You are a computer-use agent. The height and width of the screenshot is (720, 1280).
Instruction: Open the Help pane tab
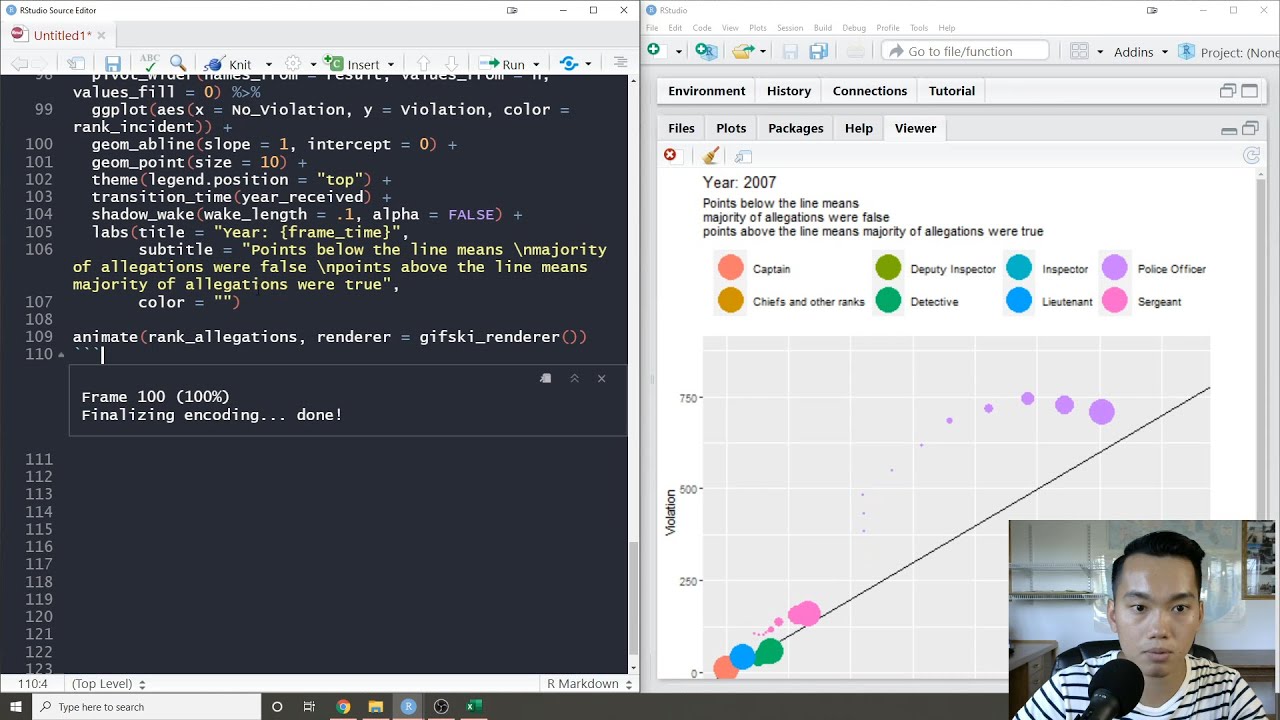pos(859,128)
